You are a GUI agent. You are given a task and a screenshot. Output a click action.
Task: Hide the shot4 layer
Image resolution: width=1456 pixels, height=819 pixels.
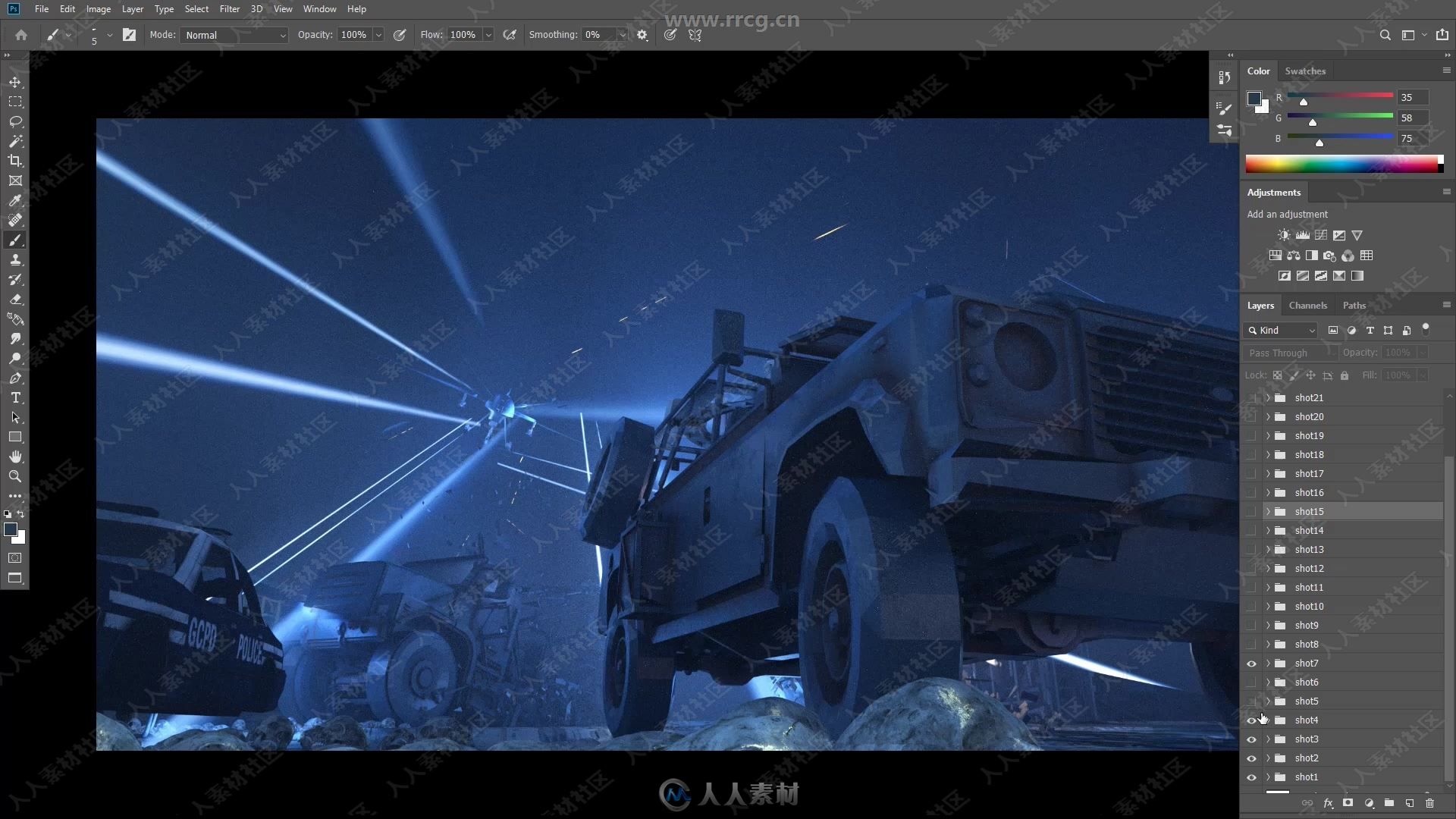tap(1251, 720)
